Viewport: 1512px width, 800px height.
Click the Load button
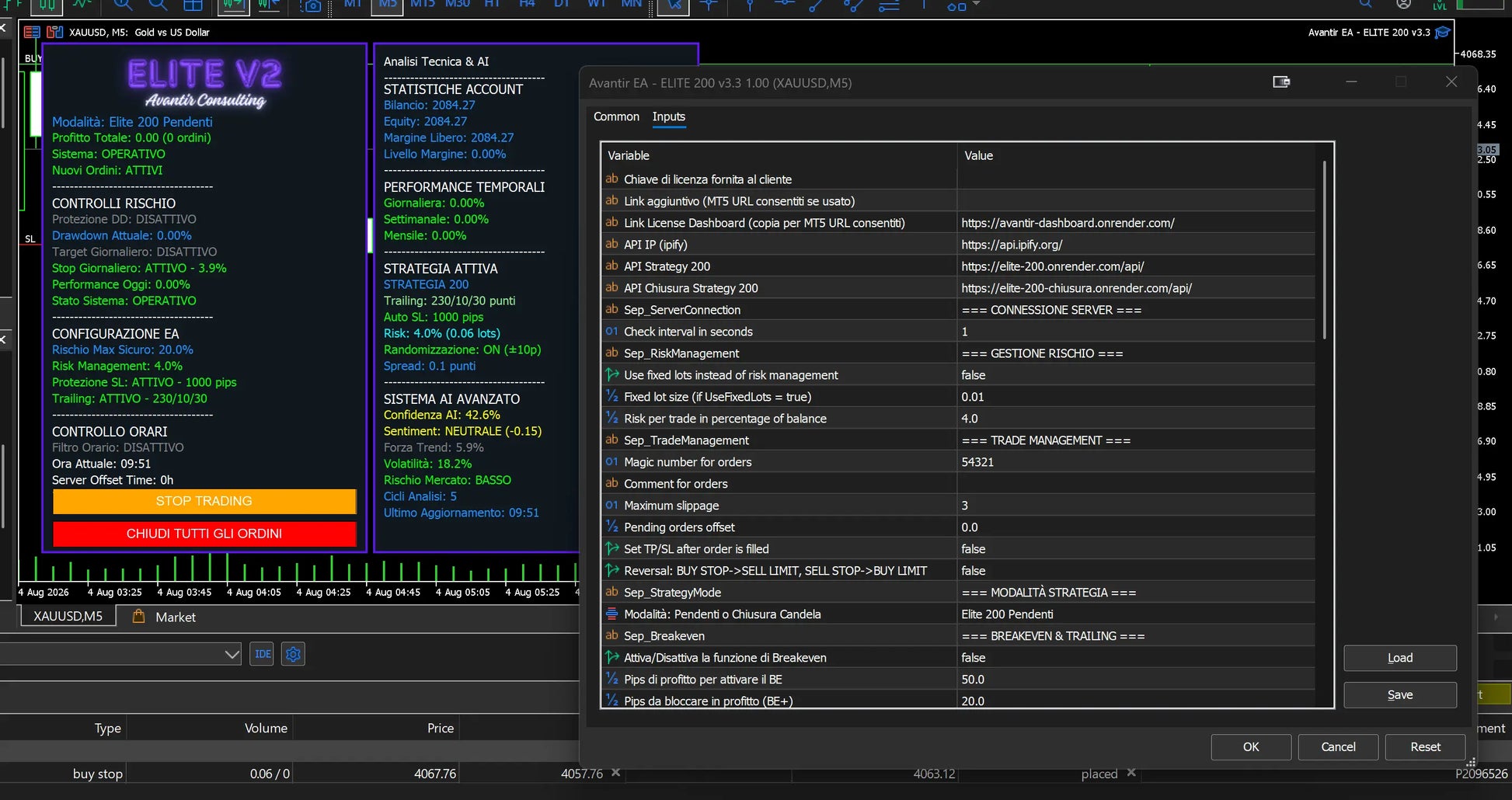pos(1400,658)
